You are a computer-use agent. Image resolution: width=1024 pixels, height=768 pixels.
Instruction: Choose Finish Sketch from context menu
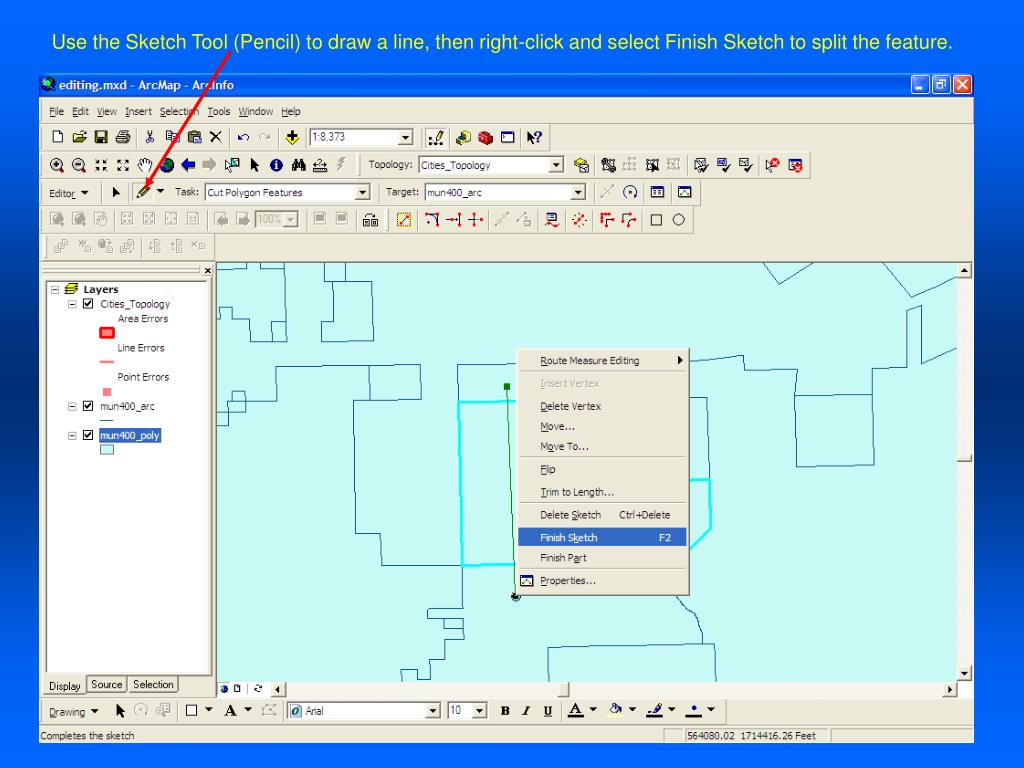pos(602,537)
